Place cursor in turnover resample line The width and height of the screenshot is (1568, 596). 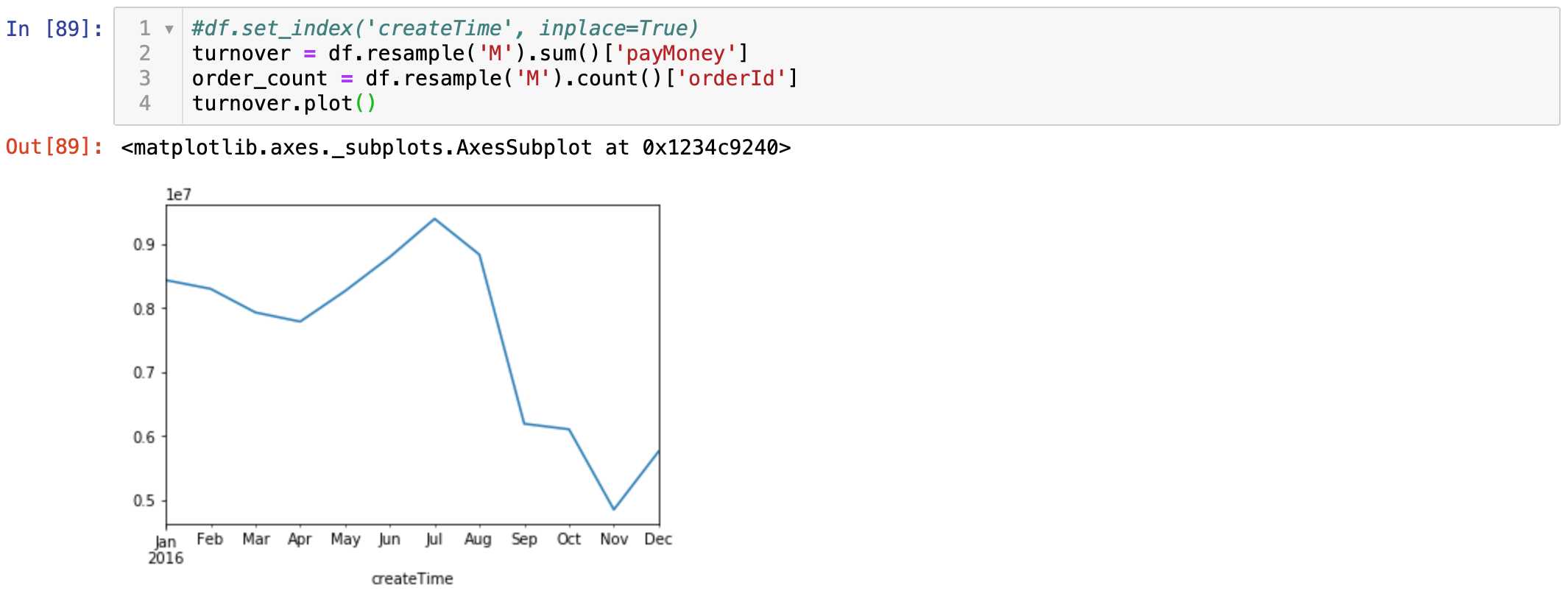tap(470, 53)
